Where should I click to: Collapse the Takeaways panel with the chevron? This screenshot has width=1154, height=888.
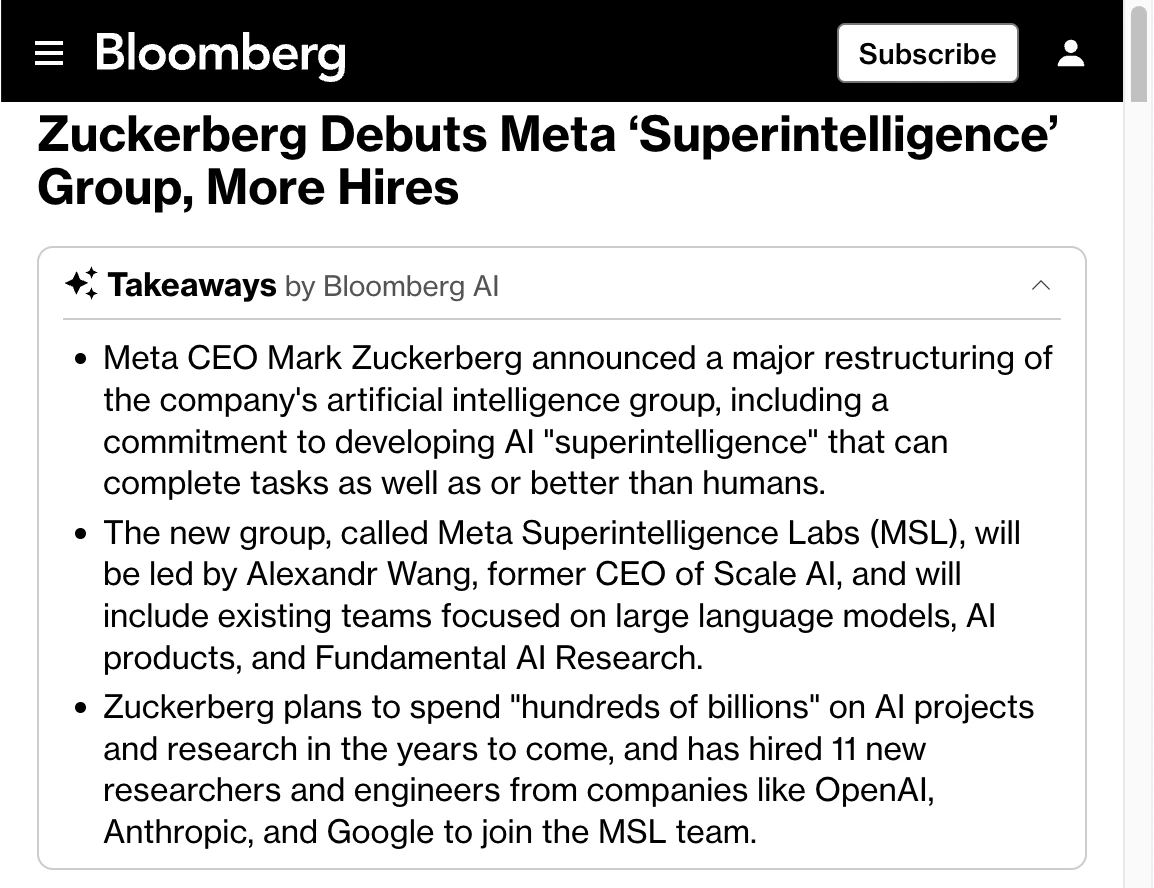pos(1040,285)
